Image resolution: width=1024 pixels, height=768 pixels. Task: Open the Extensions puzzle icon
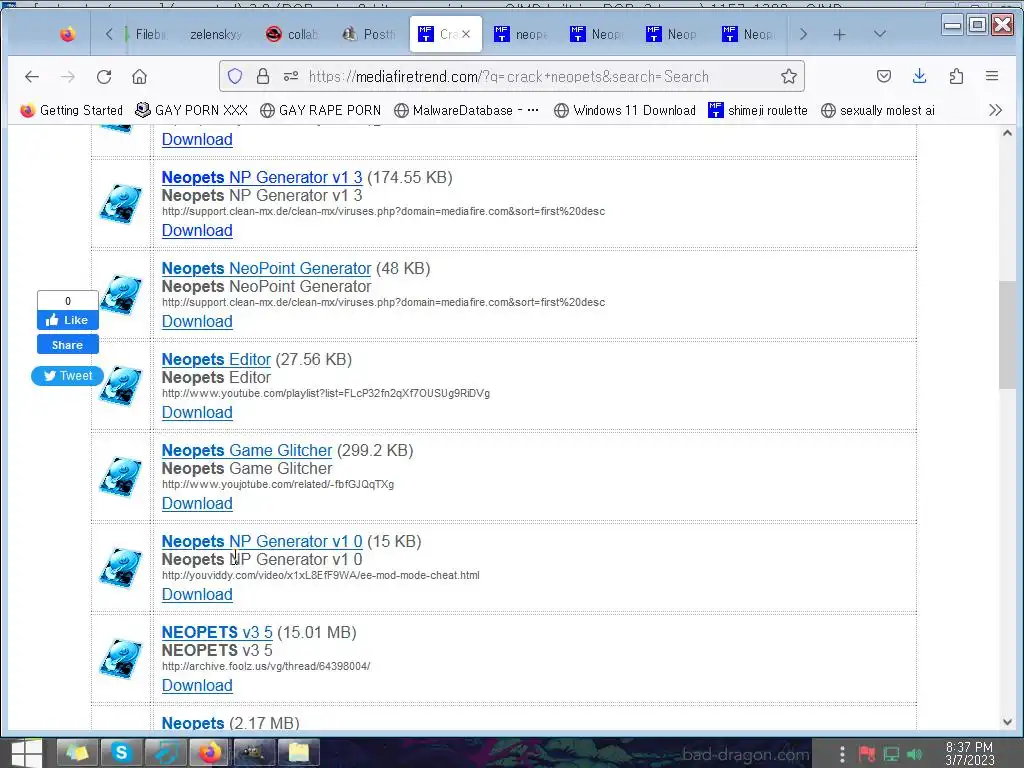click(956, 76)
